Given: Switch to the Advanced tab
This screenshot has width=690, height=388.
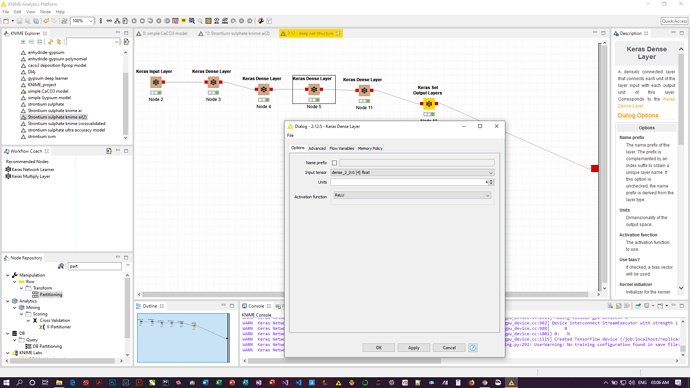Looking at the screenshot, I should [317, 148].
